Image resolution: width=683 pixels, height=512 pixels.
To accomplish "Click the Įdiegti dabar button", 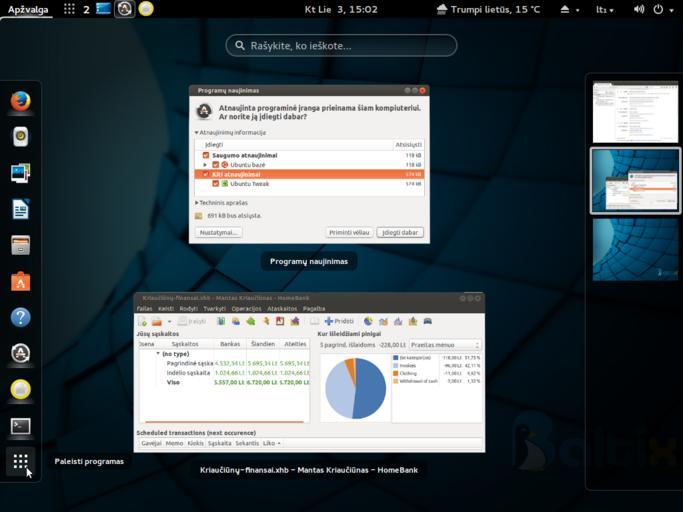I will (400, 232).
